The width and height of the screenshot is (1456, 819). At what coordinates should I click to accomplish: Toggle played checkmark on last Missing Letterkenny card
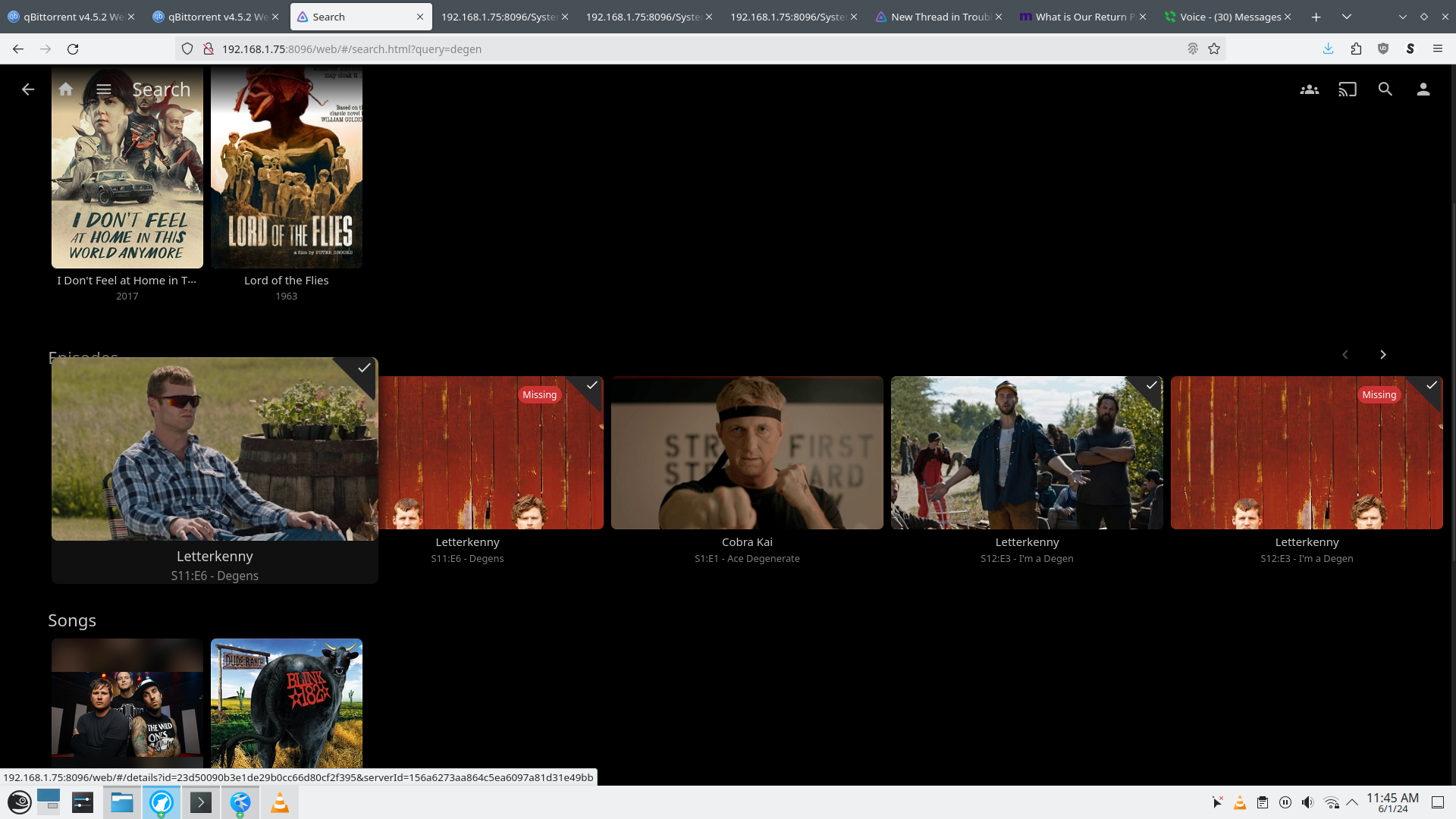1431,385
